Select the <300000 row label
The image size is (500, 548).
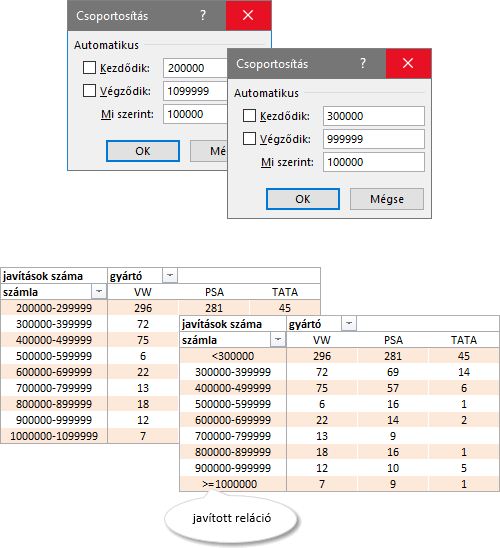[233, 356]
